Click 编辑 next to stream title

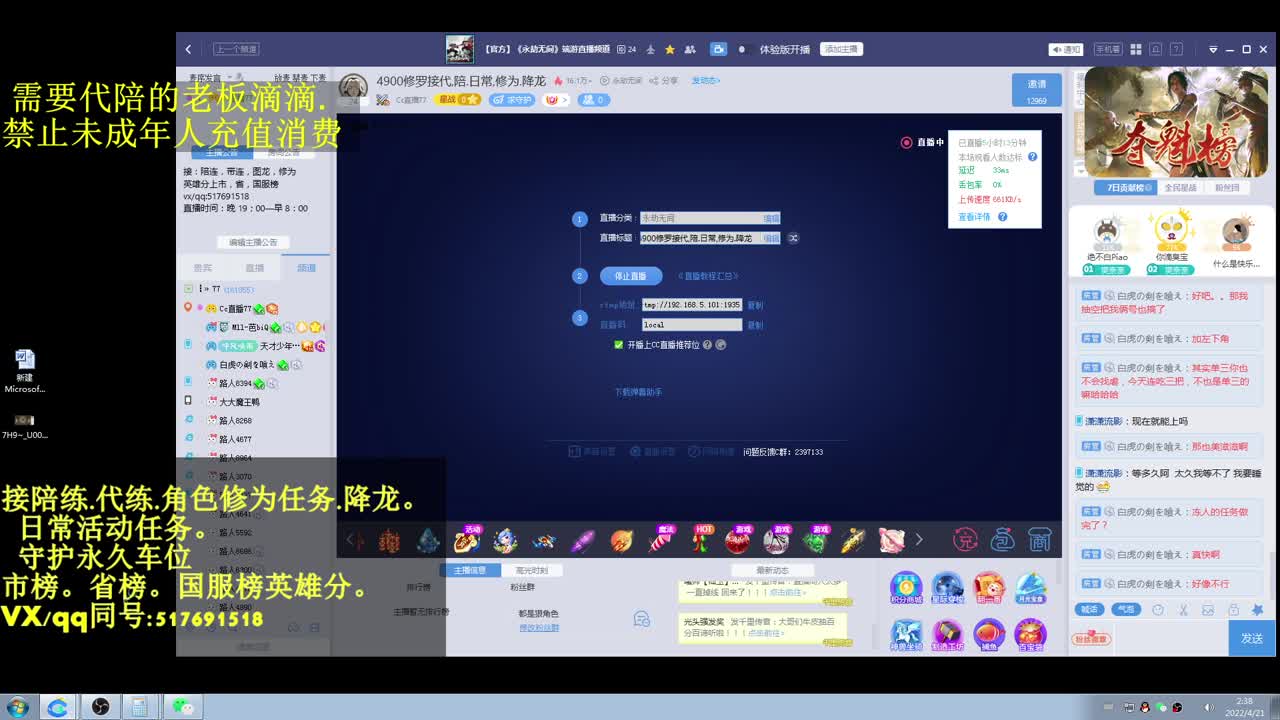(x=771, y=239)
